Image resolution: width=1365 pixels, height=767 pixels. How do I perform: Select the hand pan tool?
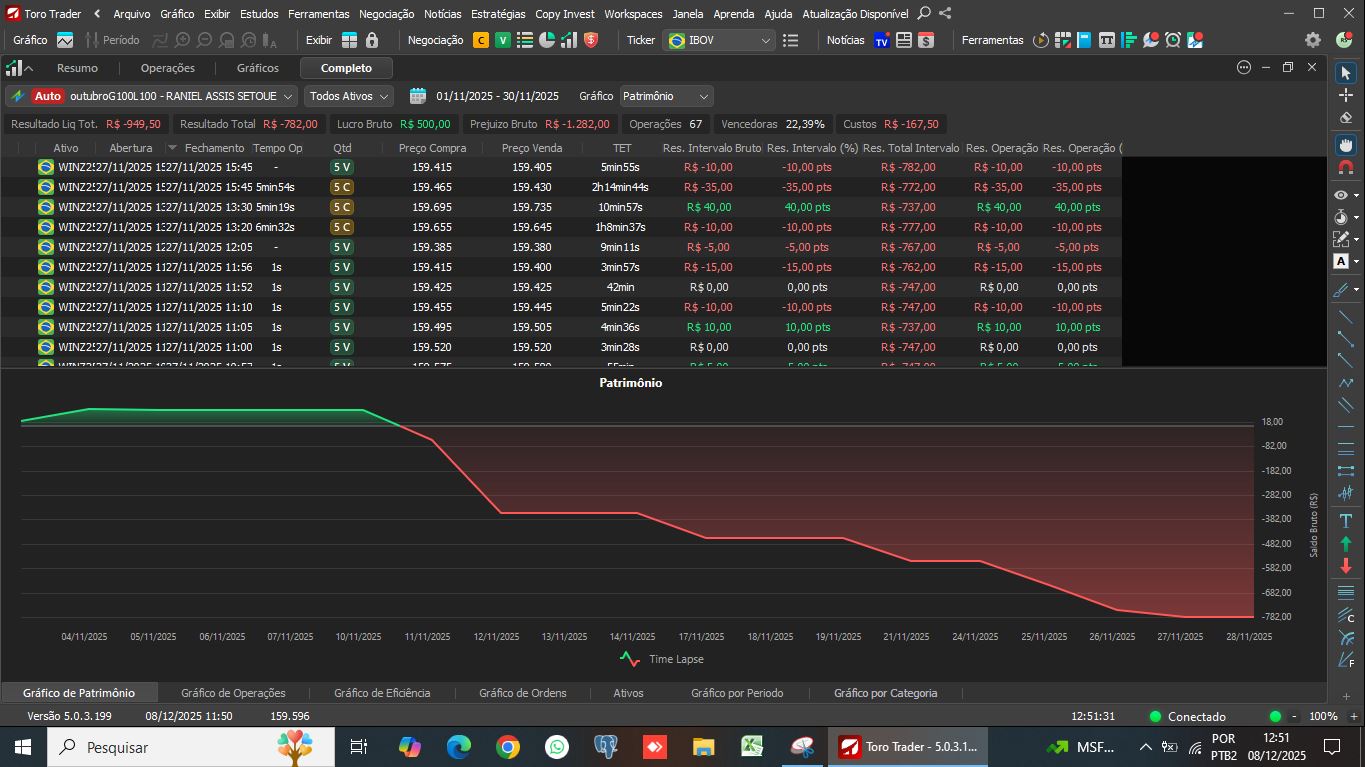point(1345,144)
